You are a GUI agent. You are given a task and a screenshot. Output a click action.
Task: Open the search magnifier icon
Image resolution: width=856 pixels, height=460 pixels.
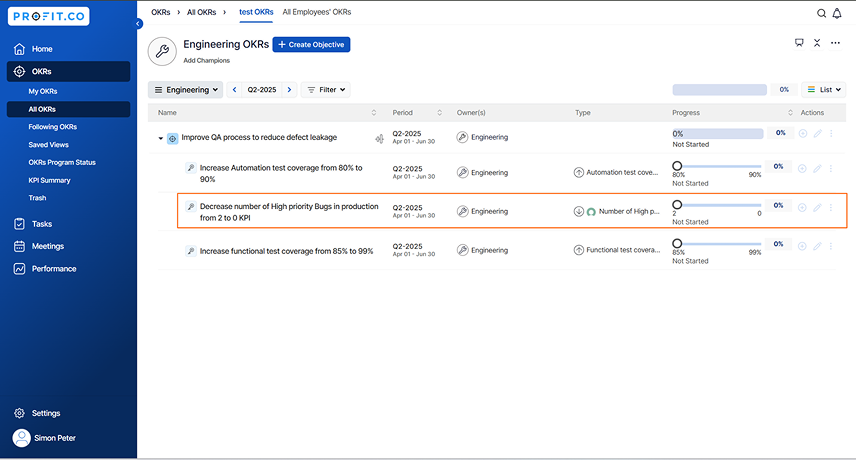click(x=821, y=14)
